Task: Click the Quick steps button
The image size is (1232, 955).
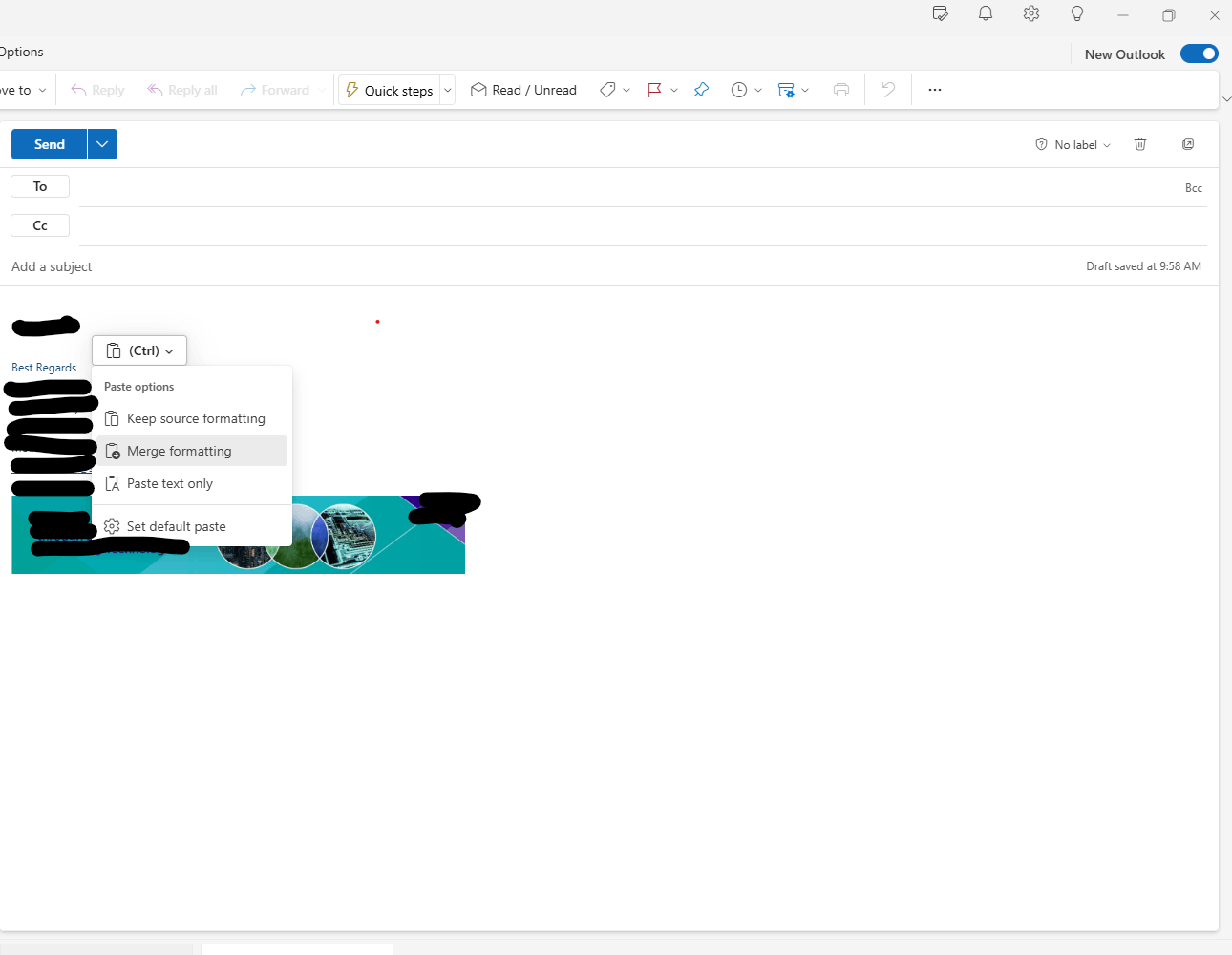Action: pos(390,91)
